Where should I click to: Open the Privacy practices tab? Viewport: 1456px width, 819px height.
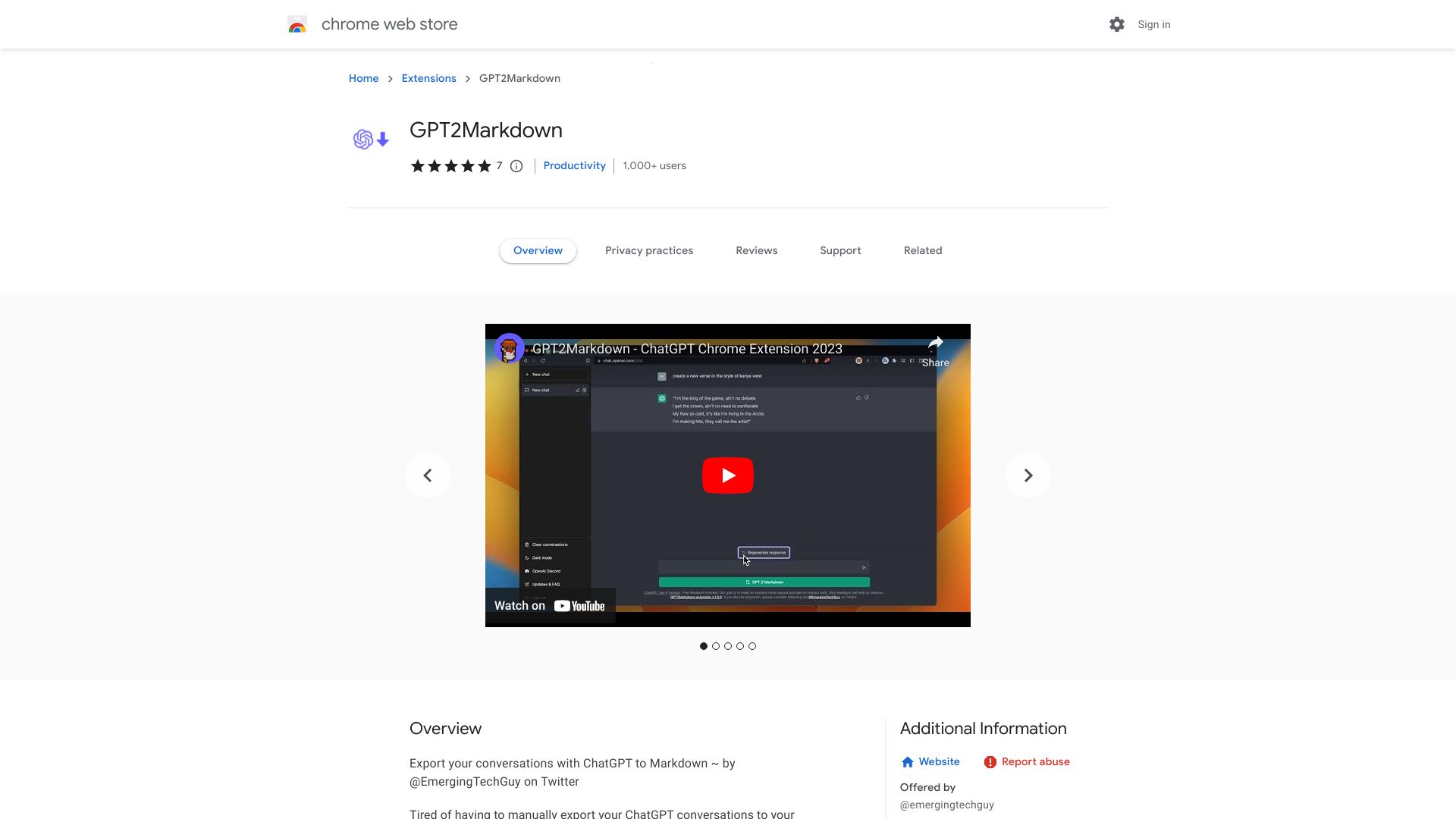[649, 250]
